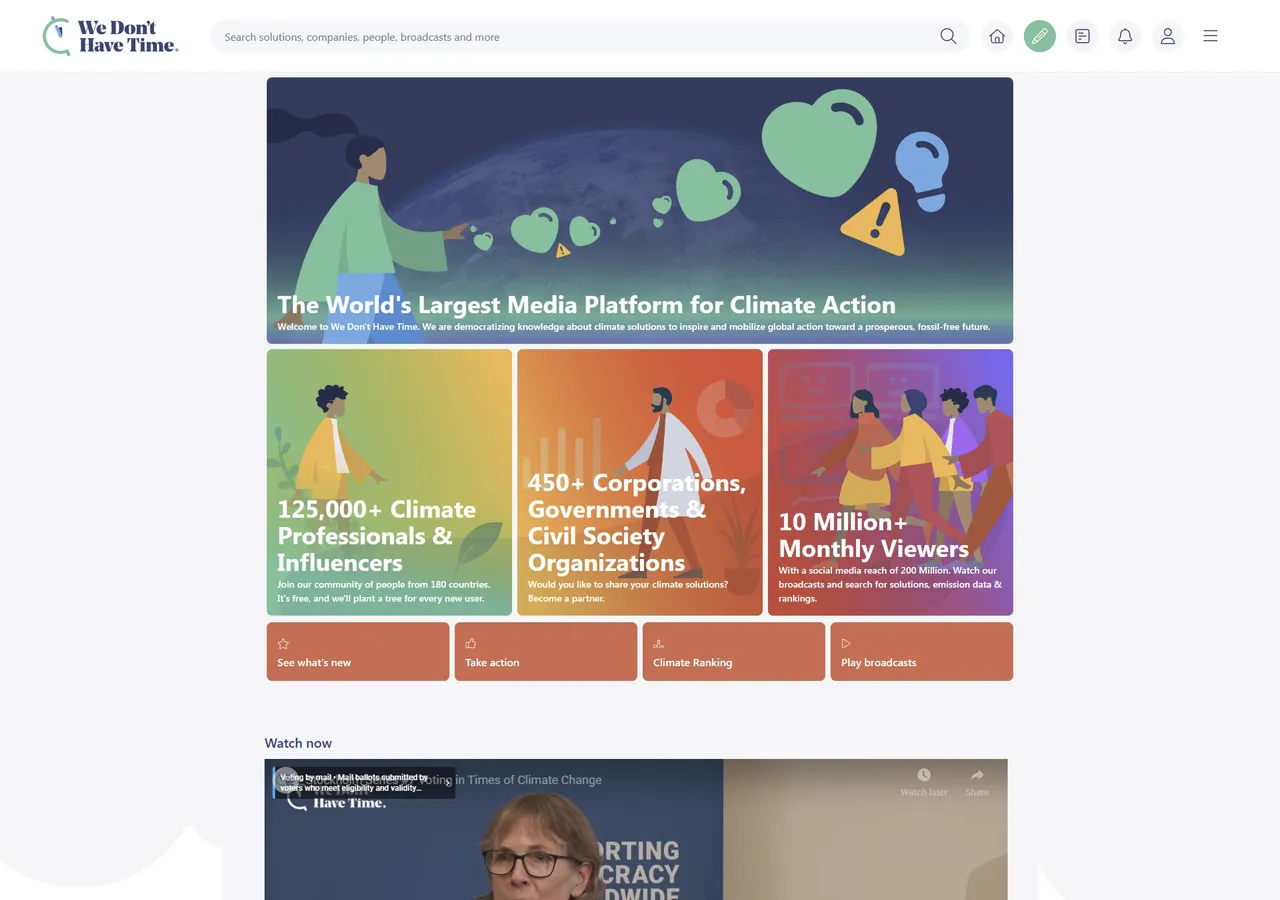Open the 10 Million+ Monthly Viewers card

(x=890, y=482)
